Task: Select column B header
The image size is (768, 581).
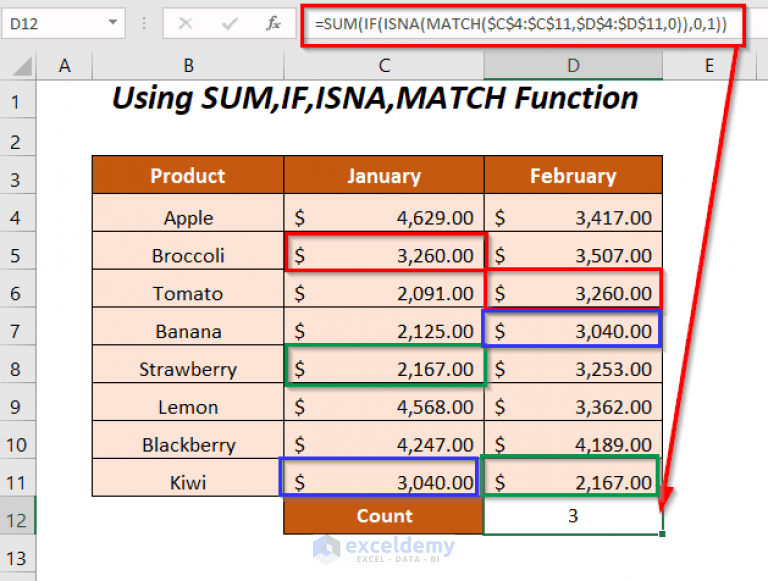Action: [188, 66]
